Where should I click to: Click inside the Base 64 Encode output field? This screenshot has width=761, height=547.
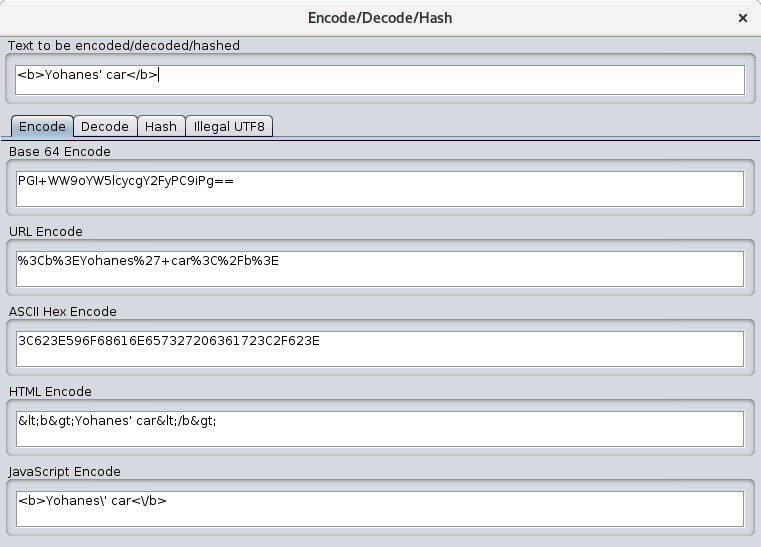(380, 188)
